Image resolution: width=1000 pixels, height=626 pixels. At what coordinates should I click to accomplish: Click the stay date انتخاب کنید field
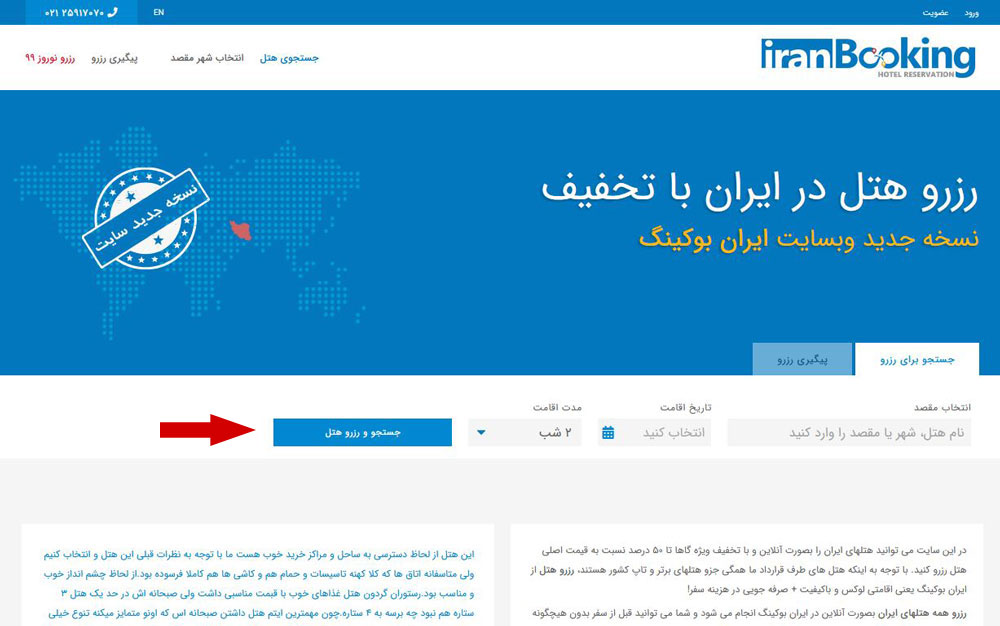(x=654, y=433)
